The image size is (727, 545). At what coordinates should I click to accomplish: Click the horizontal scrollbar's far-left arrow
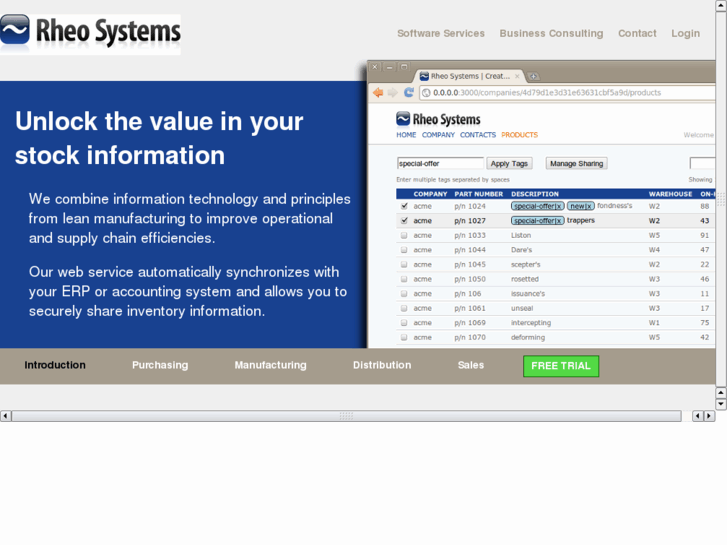[x=6, y=416]
